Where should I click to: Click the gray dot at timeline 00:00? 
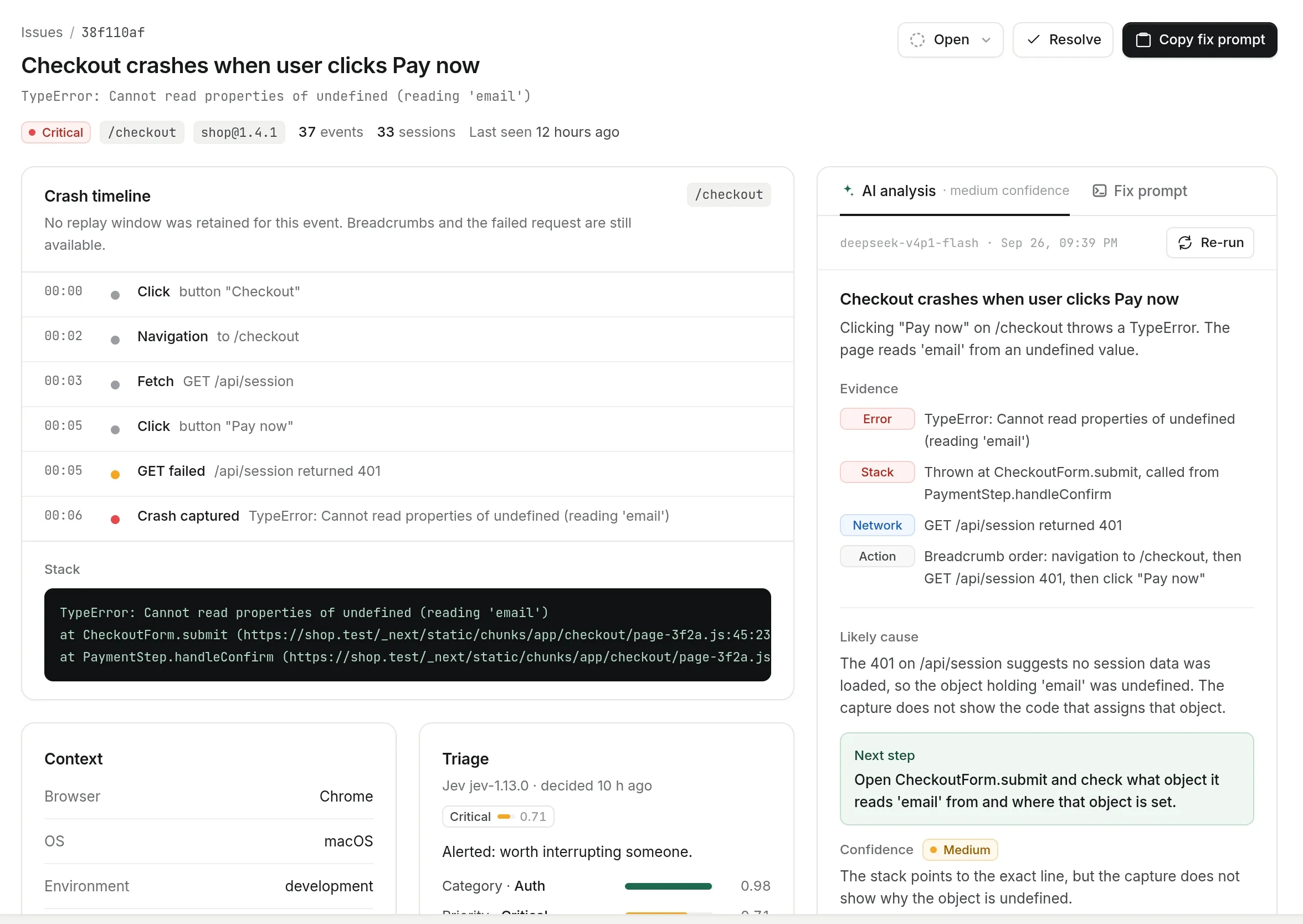(115, 295)
